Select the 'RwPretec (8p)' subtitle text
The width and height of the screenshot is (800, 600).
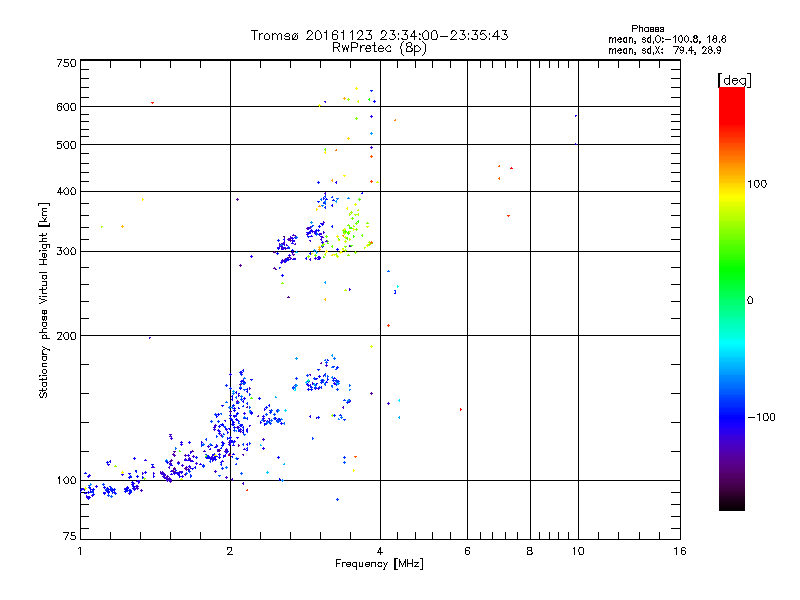click(x=379, y=48)
